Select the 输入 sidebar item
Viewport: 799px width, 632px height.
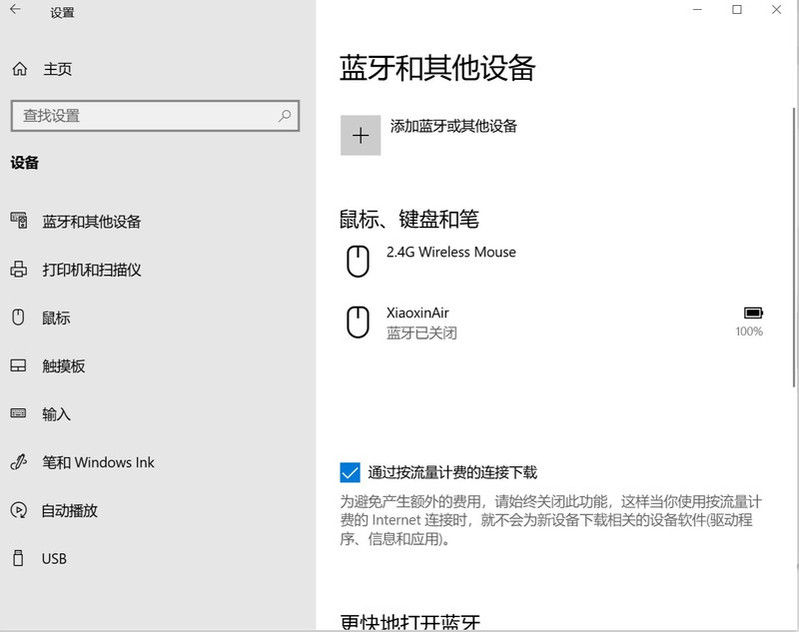click(x=56, y=414)
